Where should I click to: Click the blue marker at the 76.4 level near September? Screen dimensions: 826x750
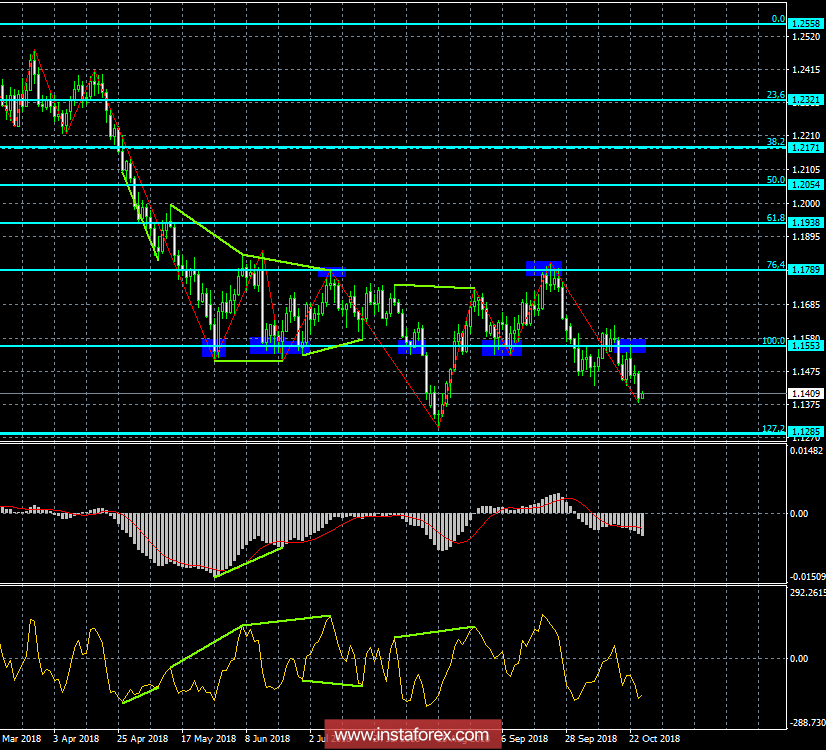click(544, 267)
